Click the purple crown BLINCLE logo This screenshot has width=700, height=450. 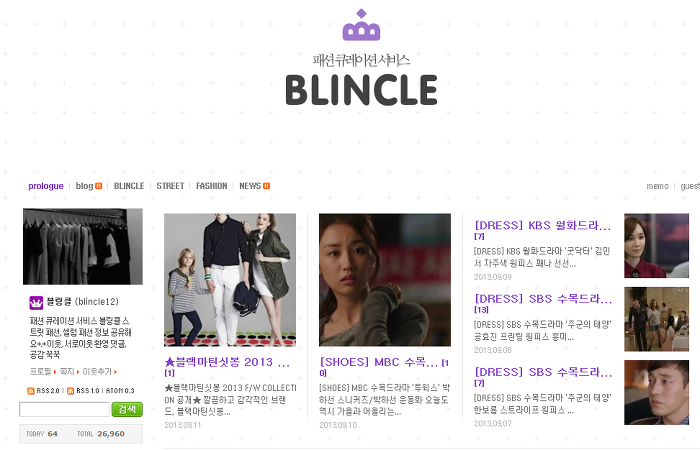point(361,25)
